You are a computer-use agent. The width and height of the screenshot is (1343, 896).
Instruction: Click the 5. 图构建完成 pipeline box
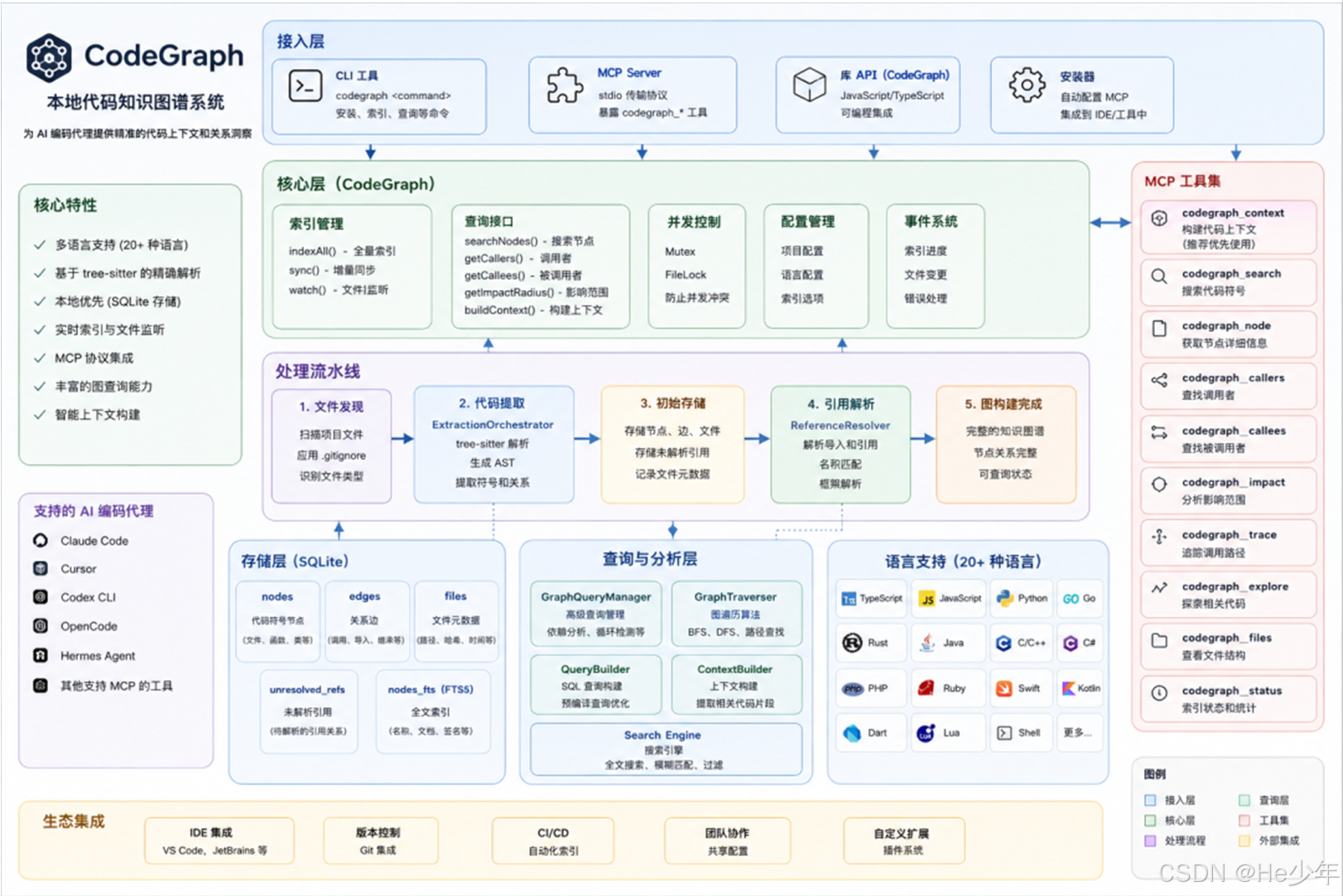(x=1006, y=444)
